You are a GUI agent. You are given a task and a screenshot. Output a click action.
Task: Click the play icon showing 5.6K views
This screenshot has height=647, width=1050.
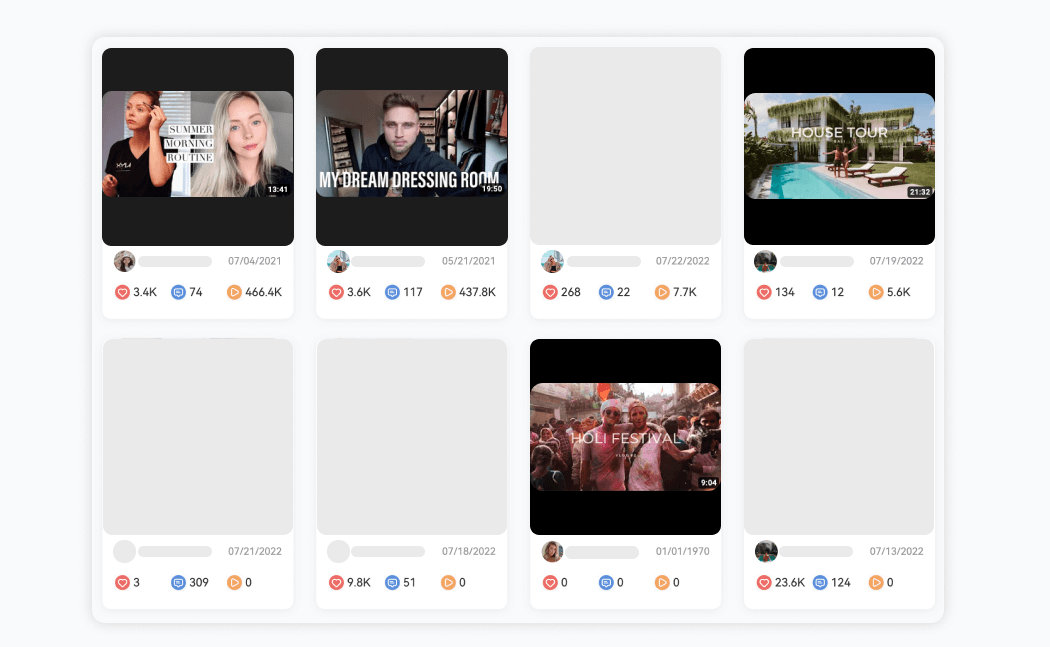(x=876, y=292)
